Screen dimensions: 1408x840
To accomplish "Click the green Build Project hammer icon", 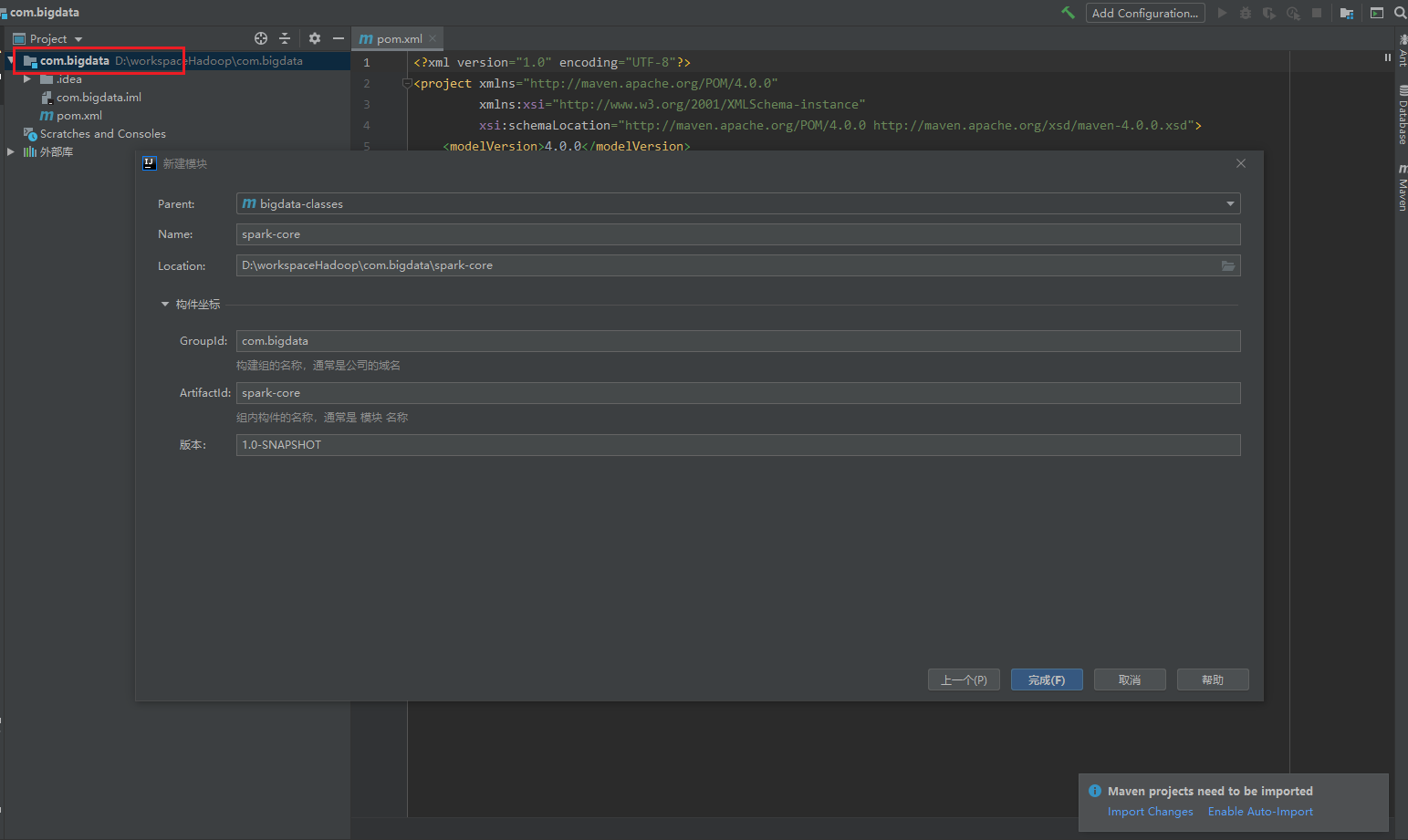I will click(x=1068, y=13).
